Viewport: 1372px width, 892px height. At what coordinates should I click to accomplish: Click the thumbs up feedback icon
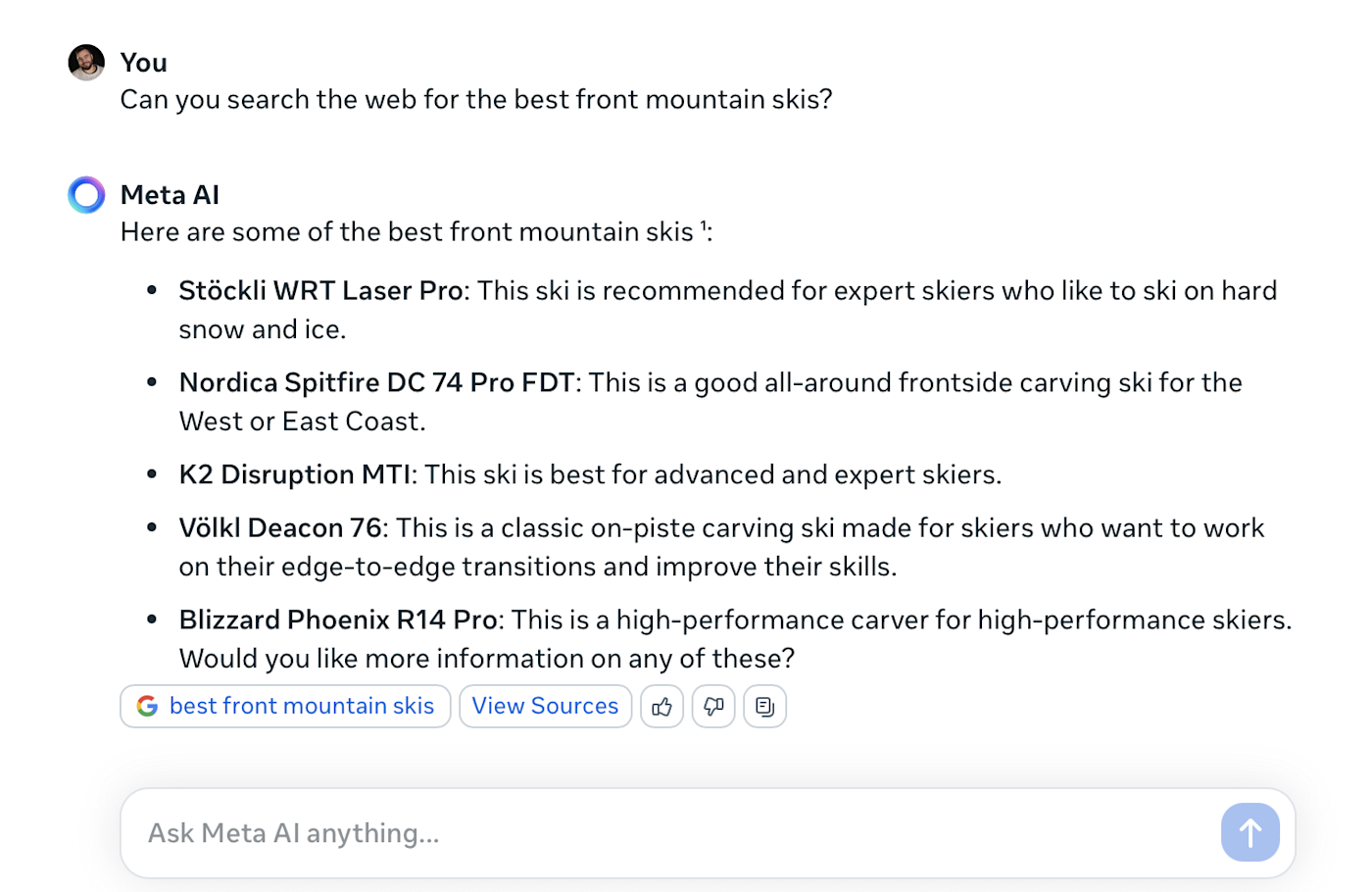click(661, 706)
